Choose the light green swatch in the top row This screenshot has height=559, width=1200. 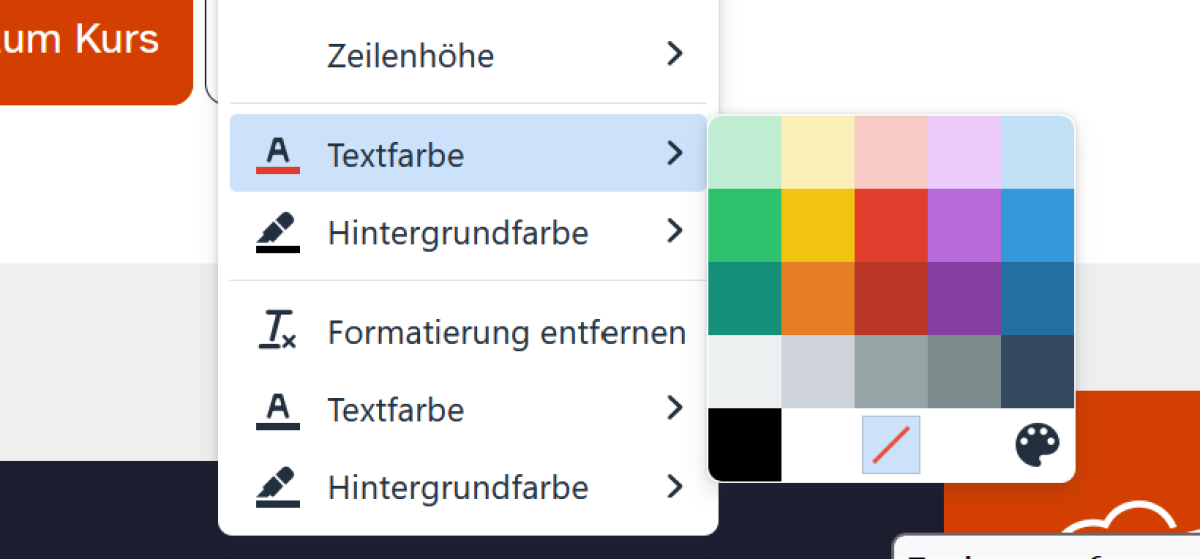[x=744, y=152]
